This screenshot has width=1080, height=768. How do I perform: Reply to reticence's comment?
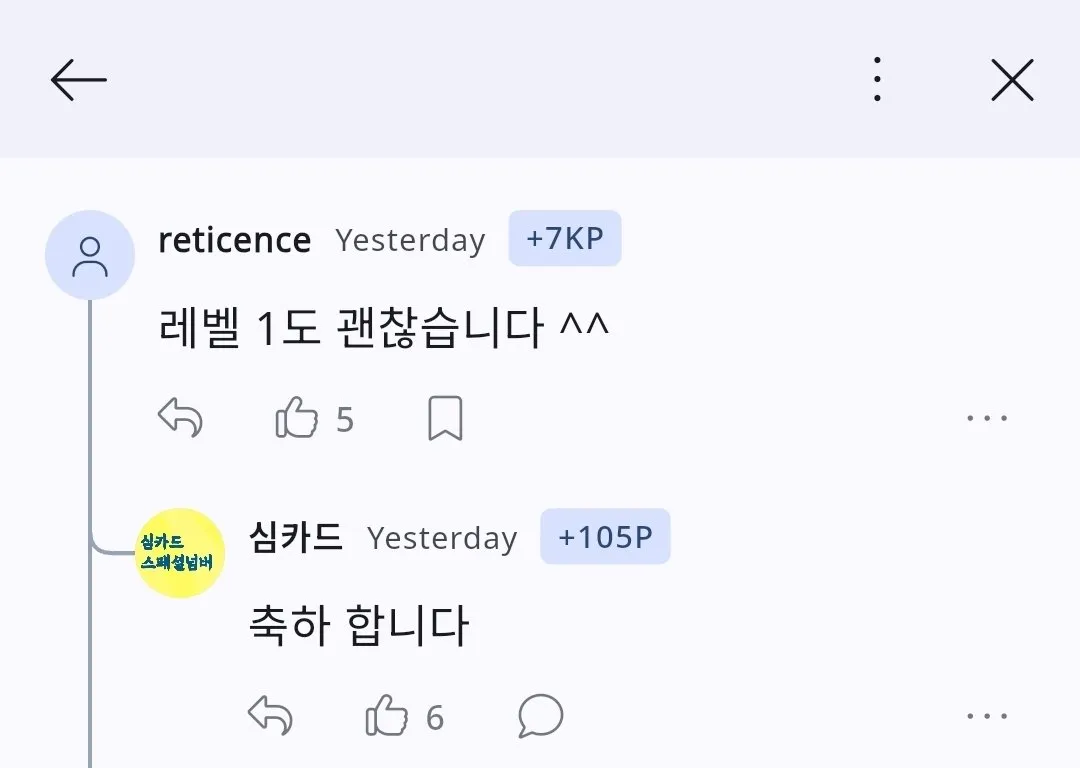(x=180, y=418)
